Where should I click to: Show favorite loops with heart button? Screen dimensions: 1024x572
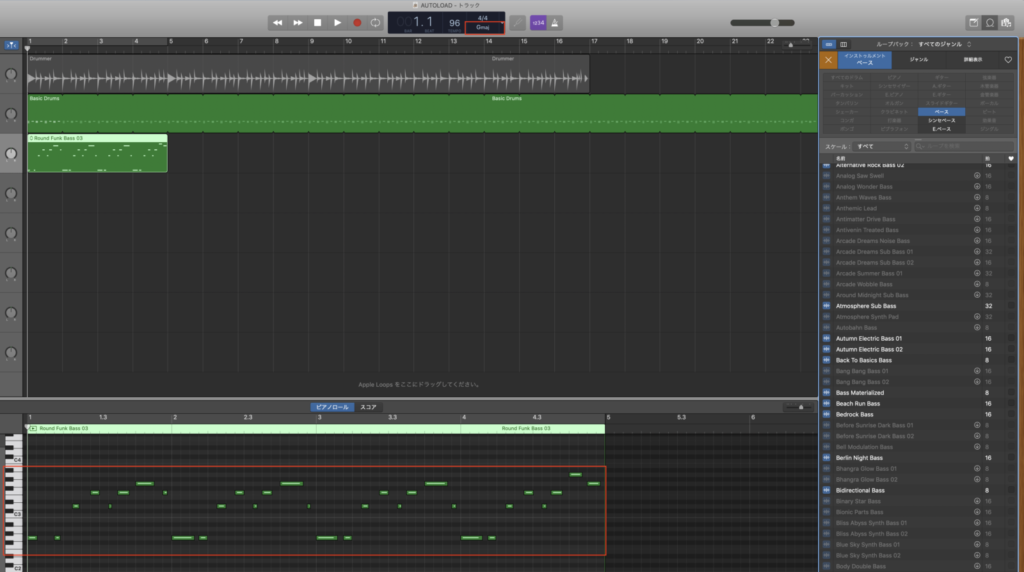(1008, 60)
